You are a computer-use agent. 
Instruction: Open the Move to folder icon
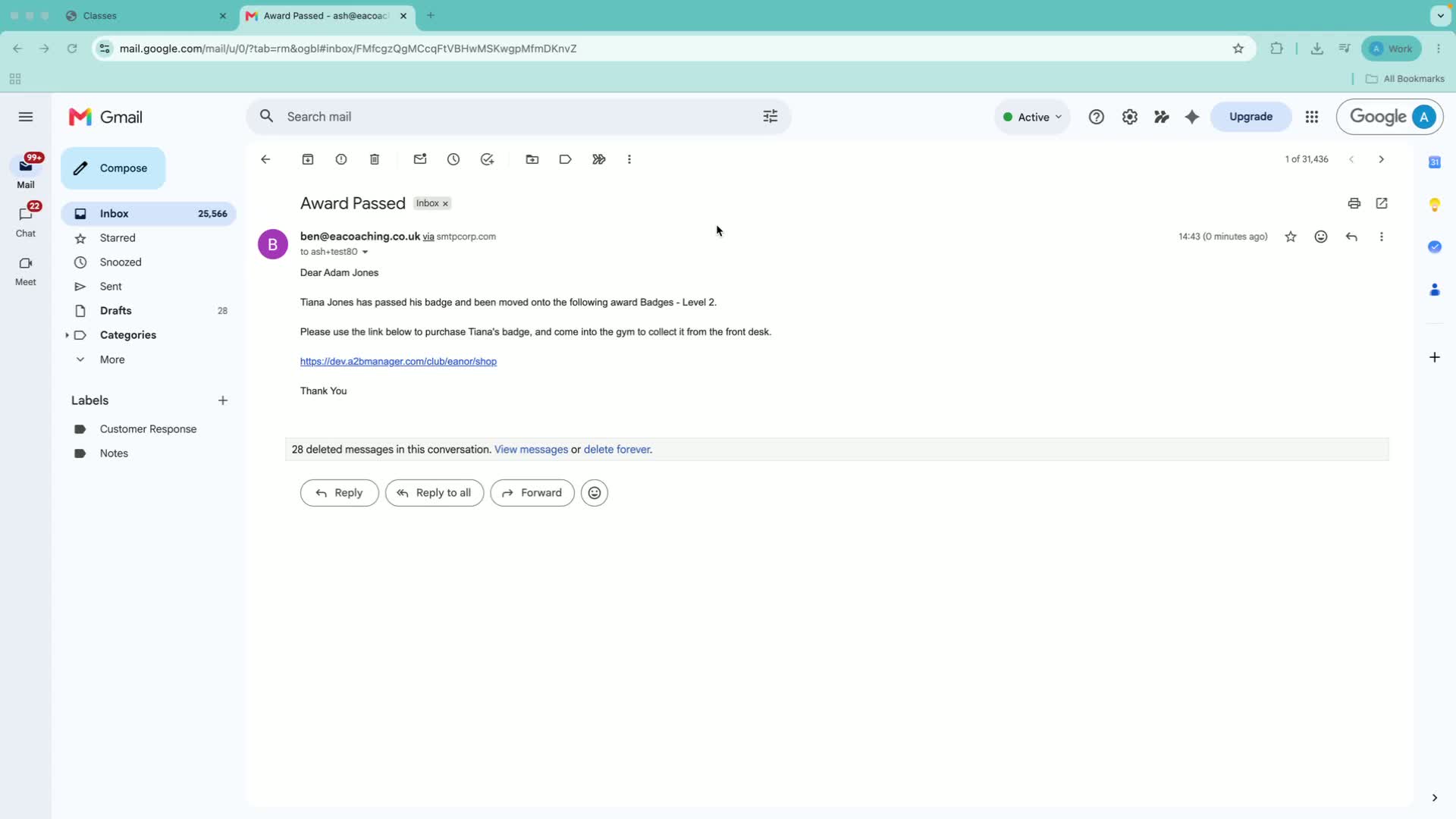[x=532, y=159]
